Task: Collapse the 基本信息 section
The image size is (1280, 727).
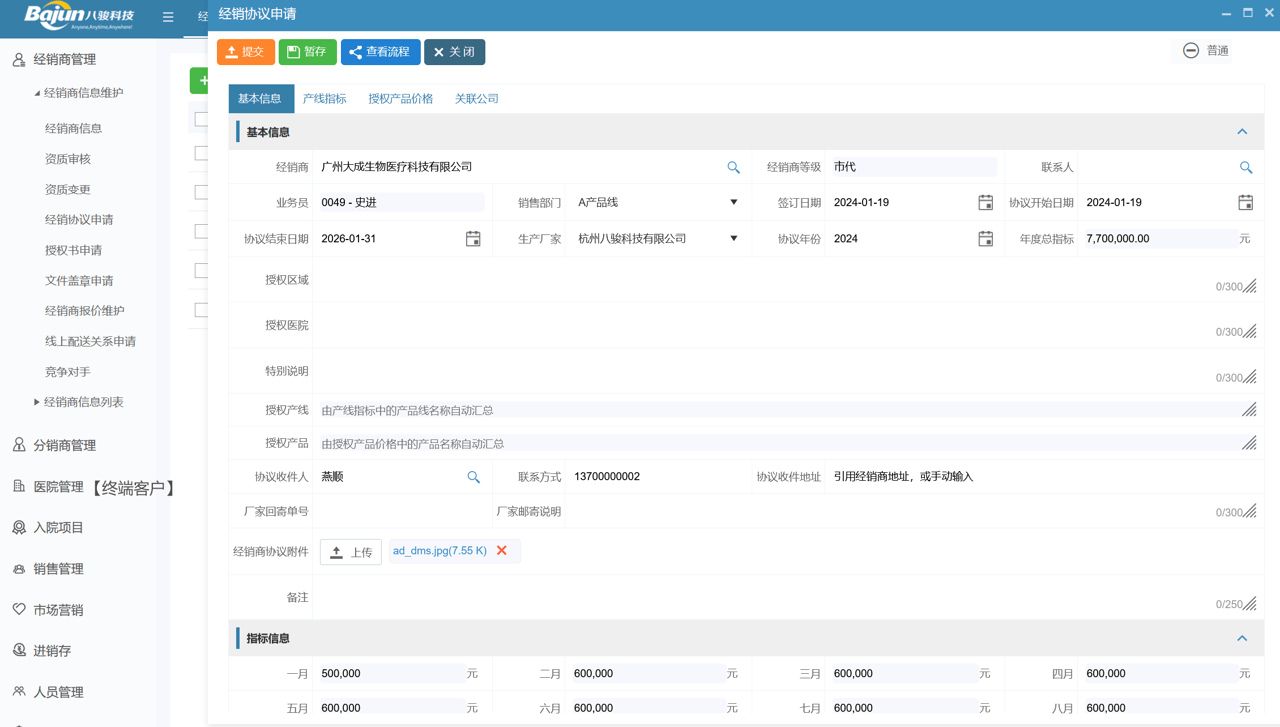Action: pos(1242,132)
